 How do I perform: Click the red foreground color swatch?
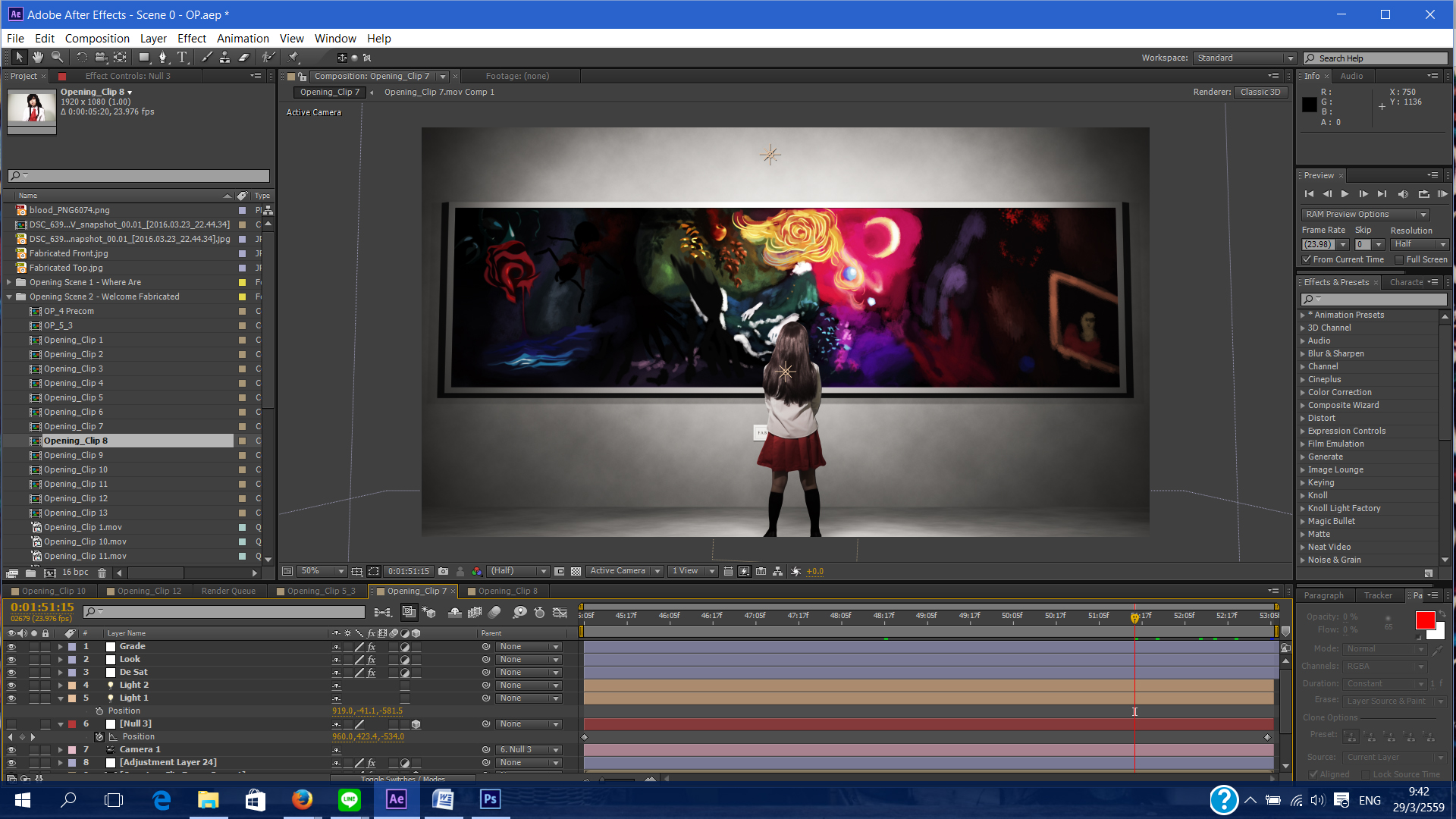click(x=1424, y=620)
